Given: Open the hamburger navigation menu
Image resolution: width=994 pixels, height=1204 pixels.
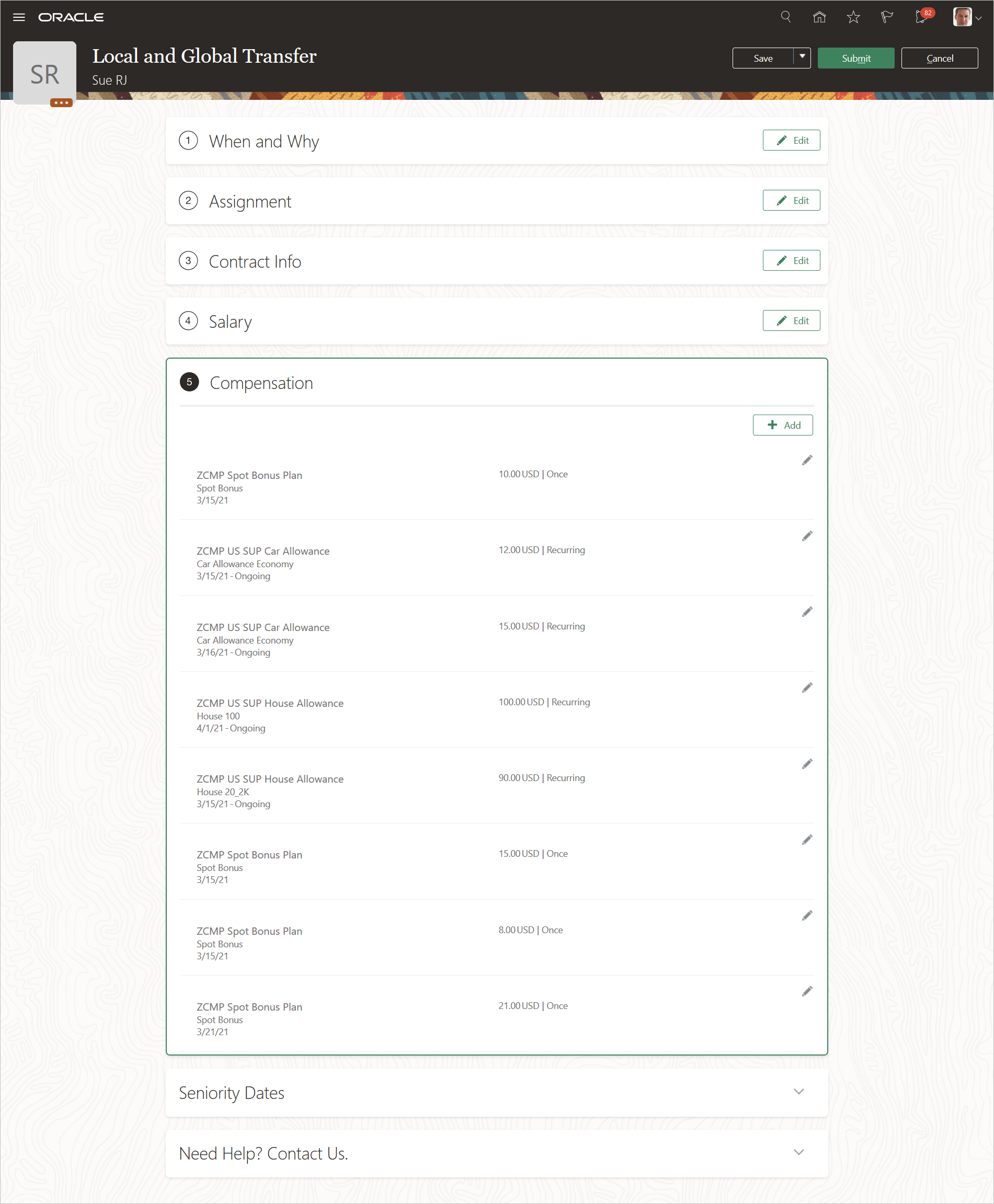Looking at the screenshot, I should [x=19, y=17].
